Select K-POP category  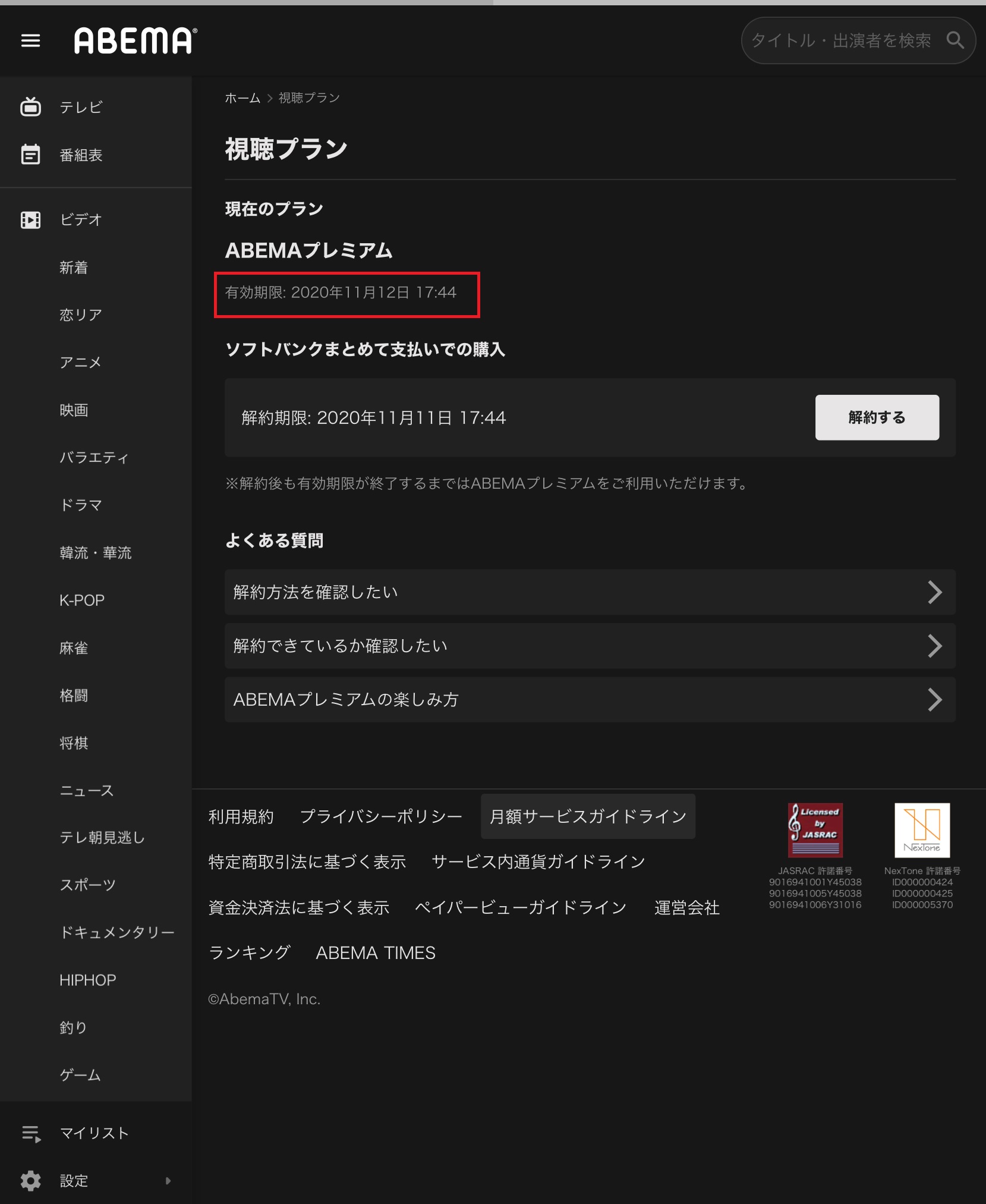tap(82, 601)
